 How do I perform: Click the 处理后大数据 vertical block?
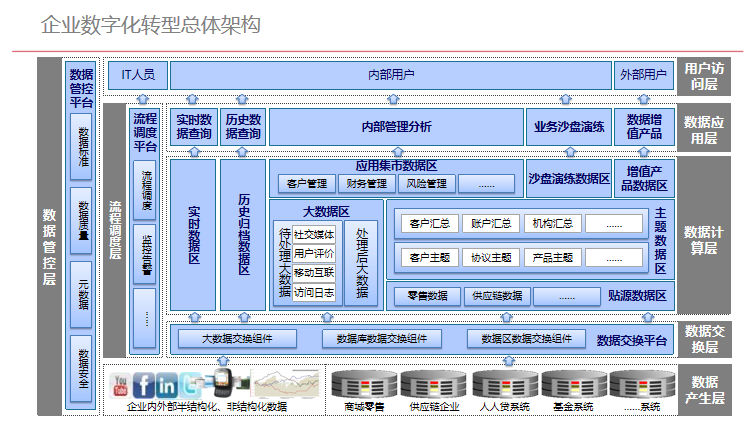click(361, 263)
